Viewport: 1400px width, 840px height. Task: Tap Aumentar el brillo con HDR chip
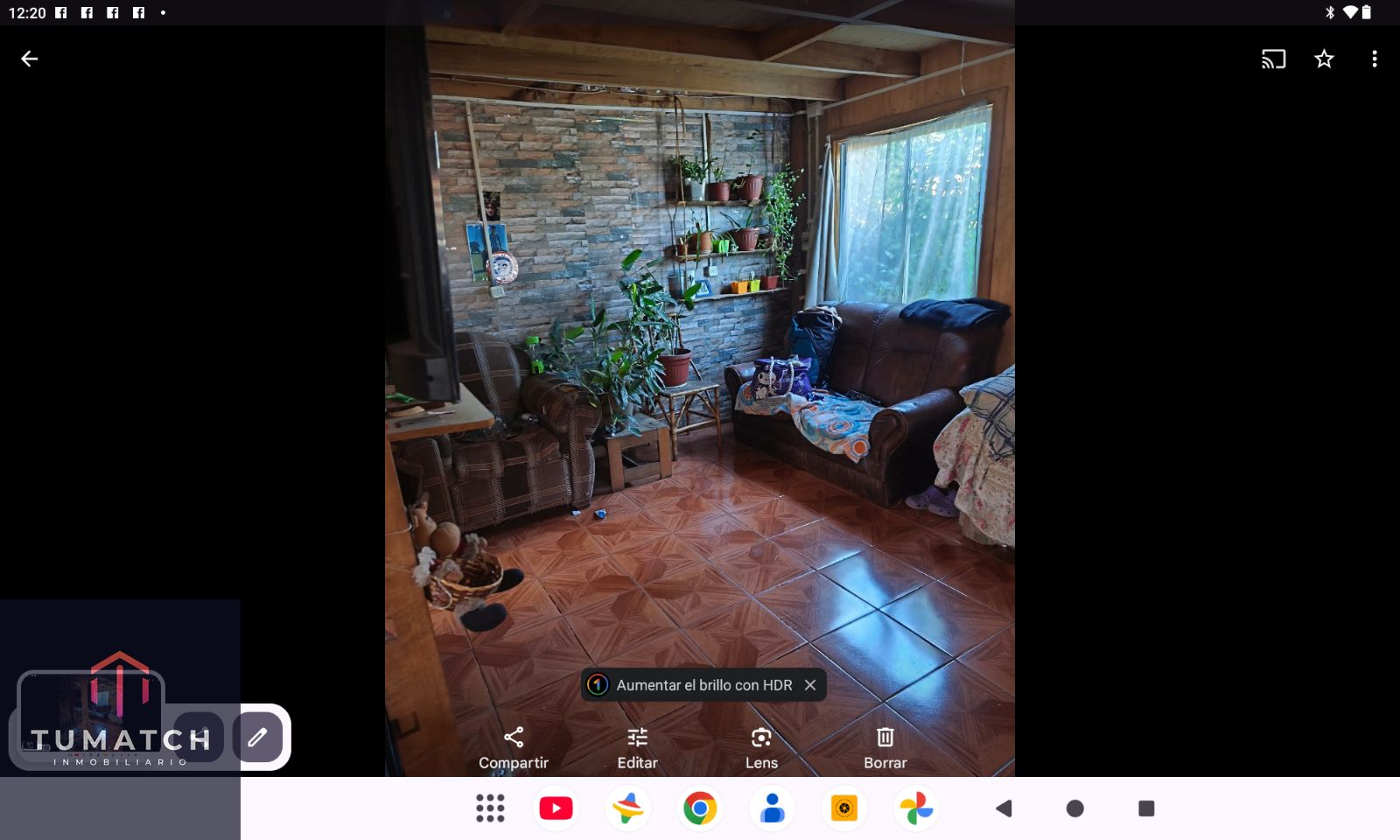[691, 685]
